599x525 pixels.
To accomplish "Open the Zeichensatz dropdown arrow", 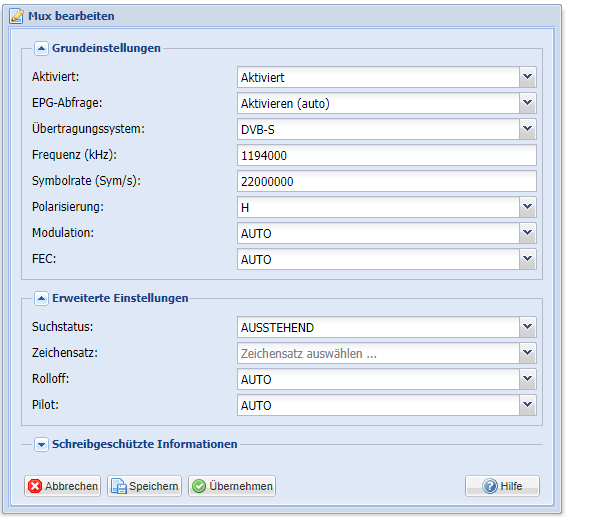I will tap(528, 353).
